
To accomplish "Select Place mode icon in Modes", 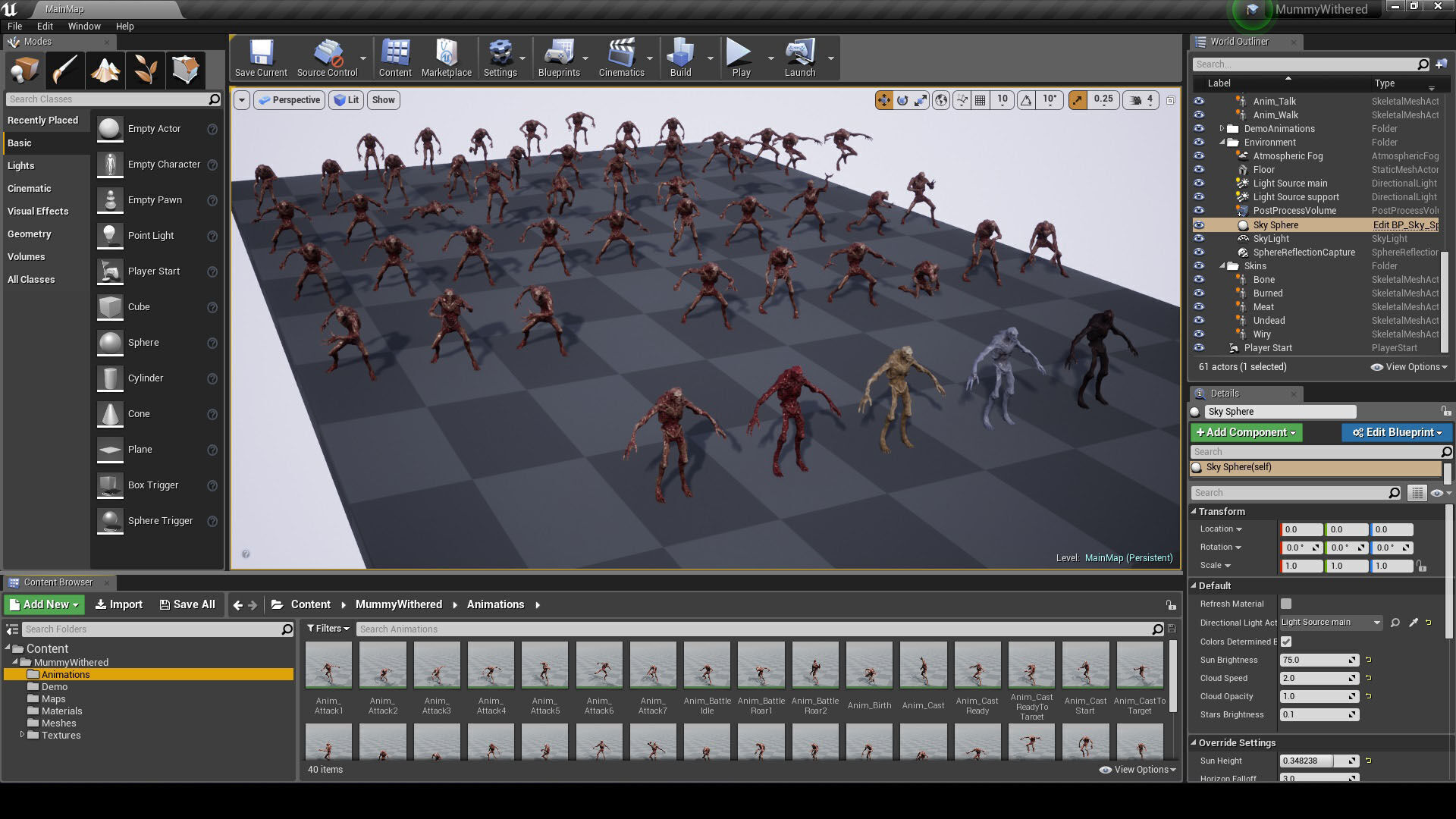I will pyautogui.click(x=24, y=70).
